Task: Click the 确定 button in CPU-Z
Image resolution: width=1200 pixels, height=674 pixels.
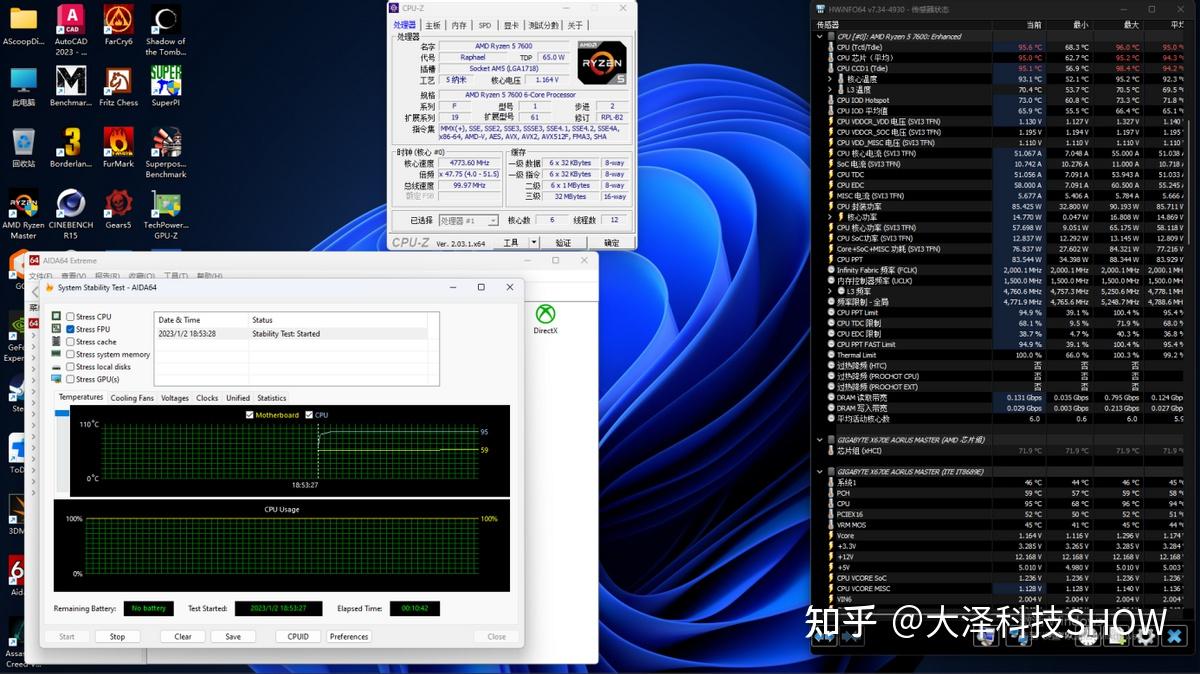Action: pyautogui.click(x=611, y=242)
